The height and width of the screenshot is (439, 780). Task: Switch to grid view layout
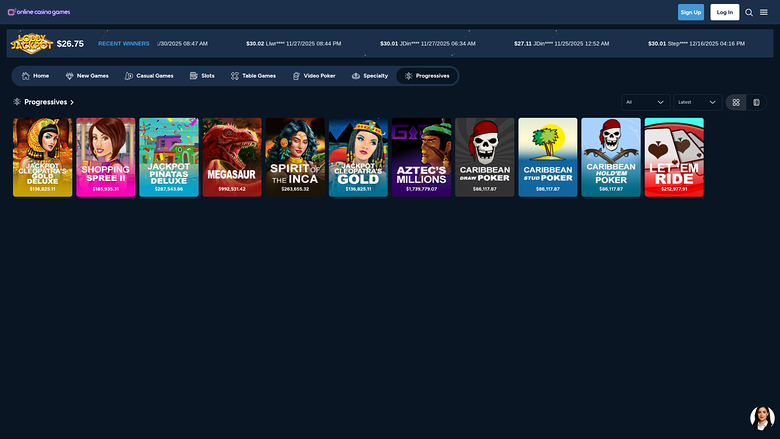[736, 102]
